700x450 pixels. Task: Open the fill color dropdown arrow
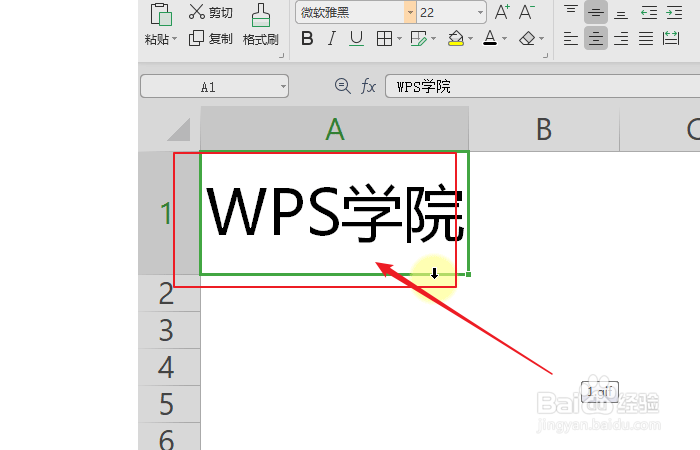point(471,39)
